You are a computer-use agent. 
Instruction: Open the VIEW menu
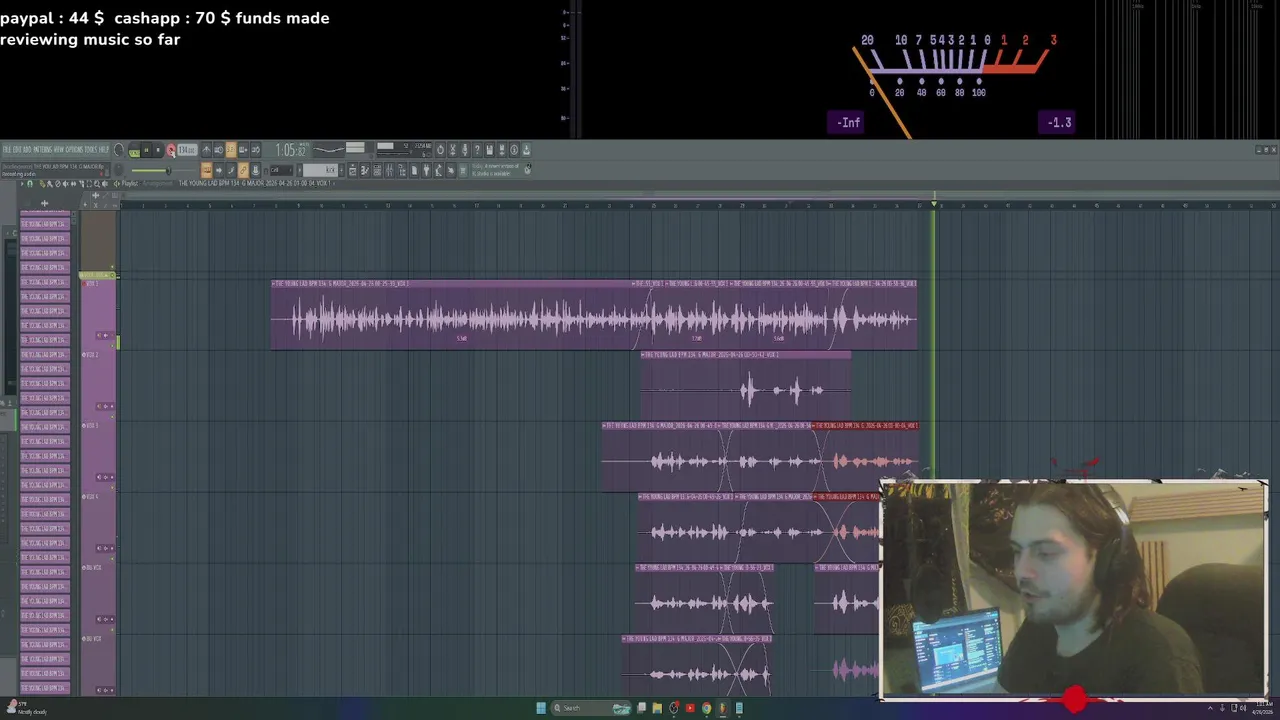click(59, 149)
